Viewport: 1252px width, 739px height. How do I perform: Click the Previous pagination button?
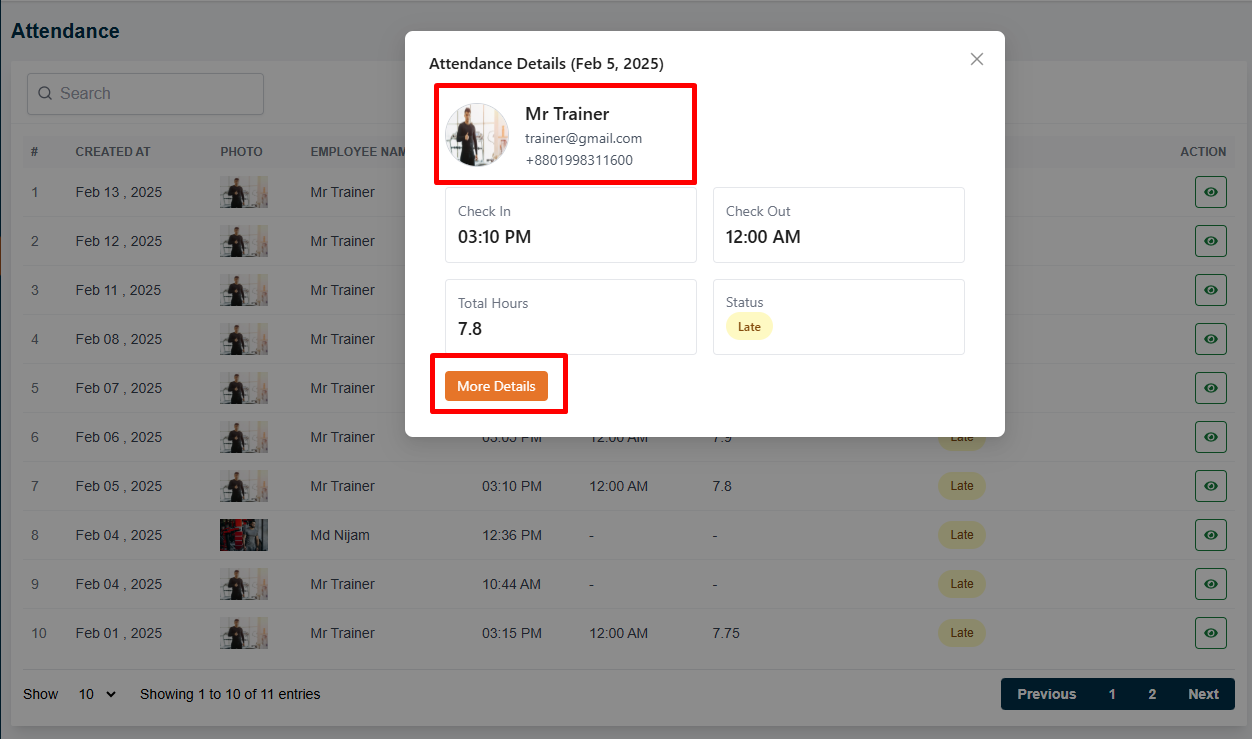click(1046, 694)
